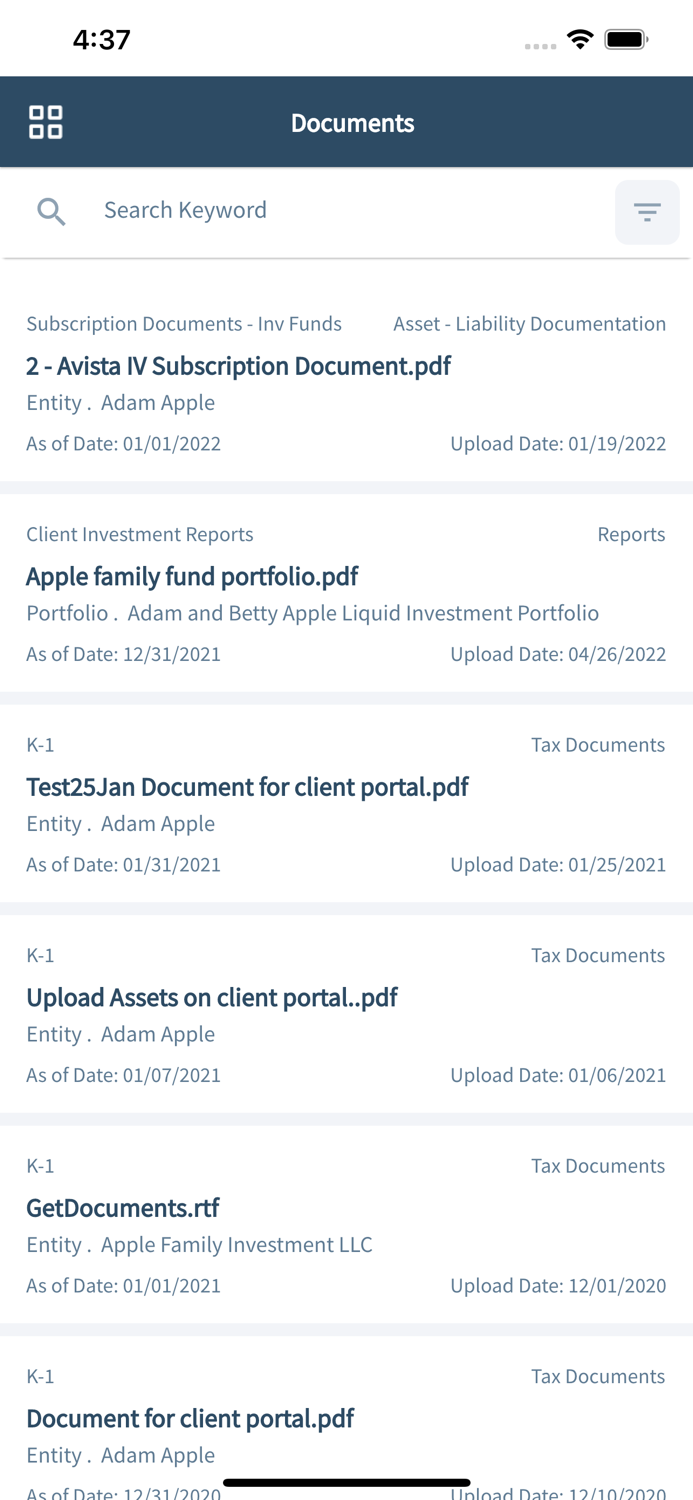Click the Search Keyword input field

coord(340,210)
